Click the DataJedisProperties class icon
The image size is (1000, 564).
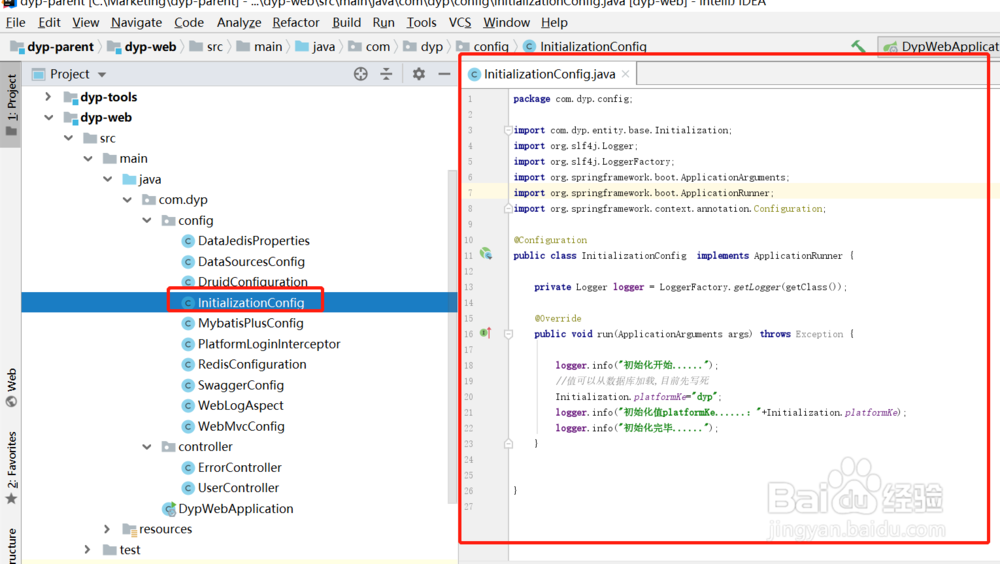tap(188, 241)
